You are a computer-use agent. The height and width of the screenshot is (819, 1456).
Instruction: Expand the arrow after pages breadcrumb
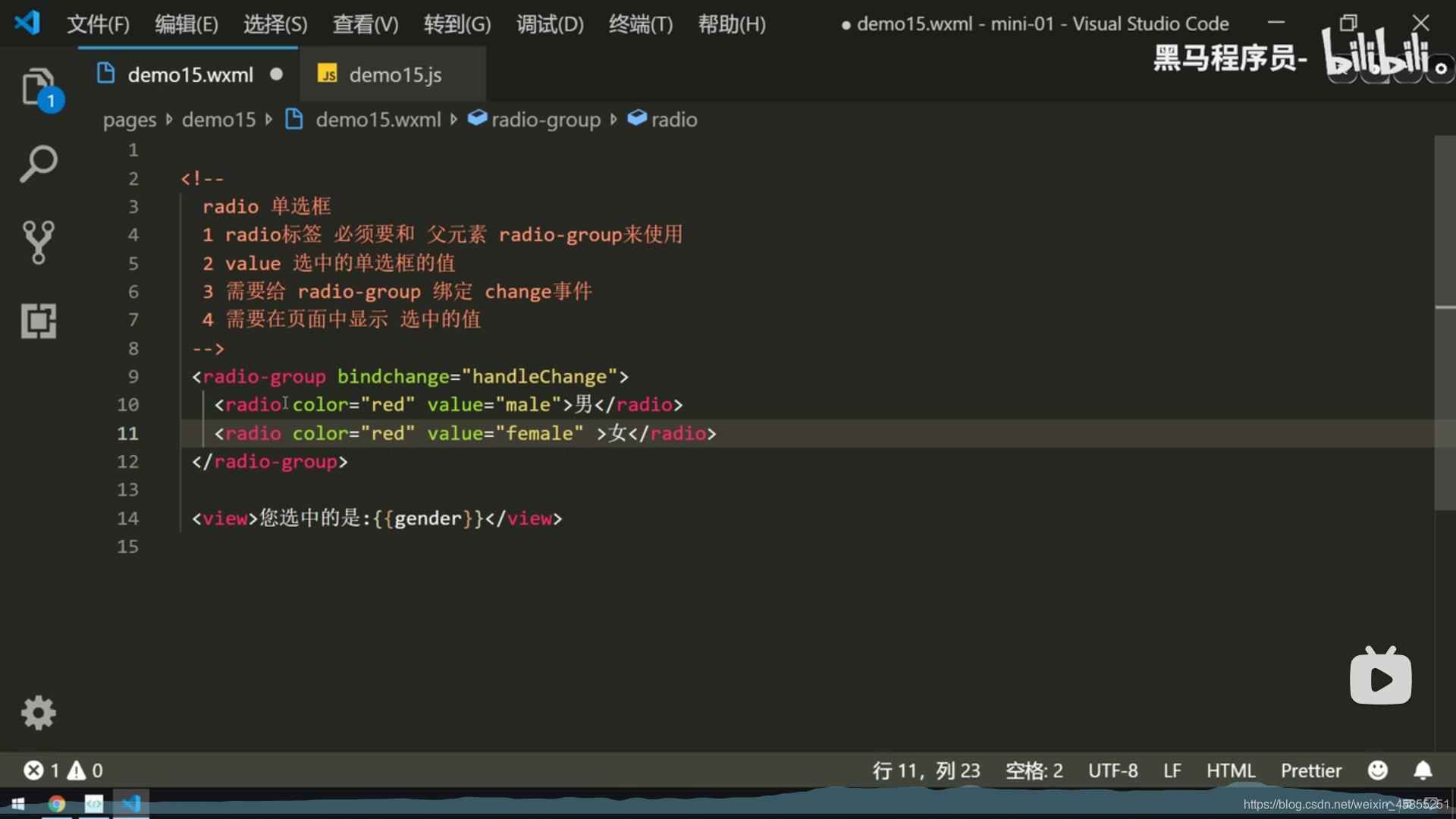[169, 120]
